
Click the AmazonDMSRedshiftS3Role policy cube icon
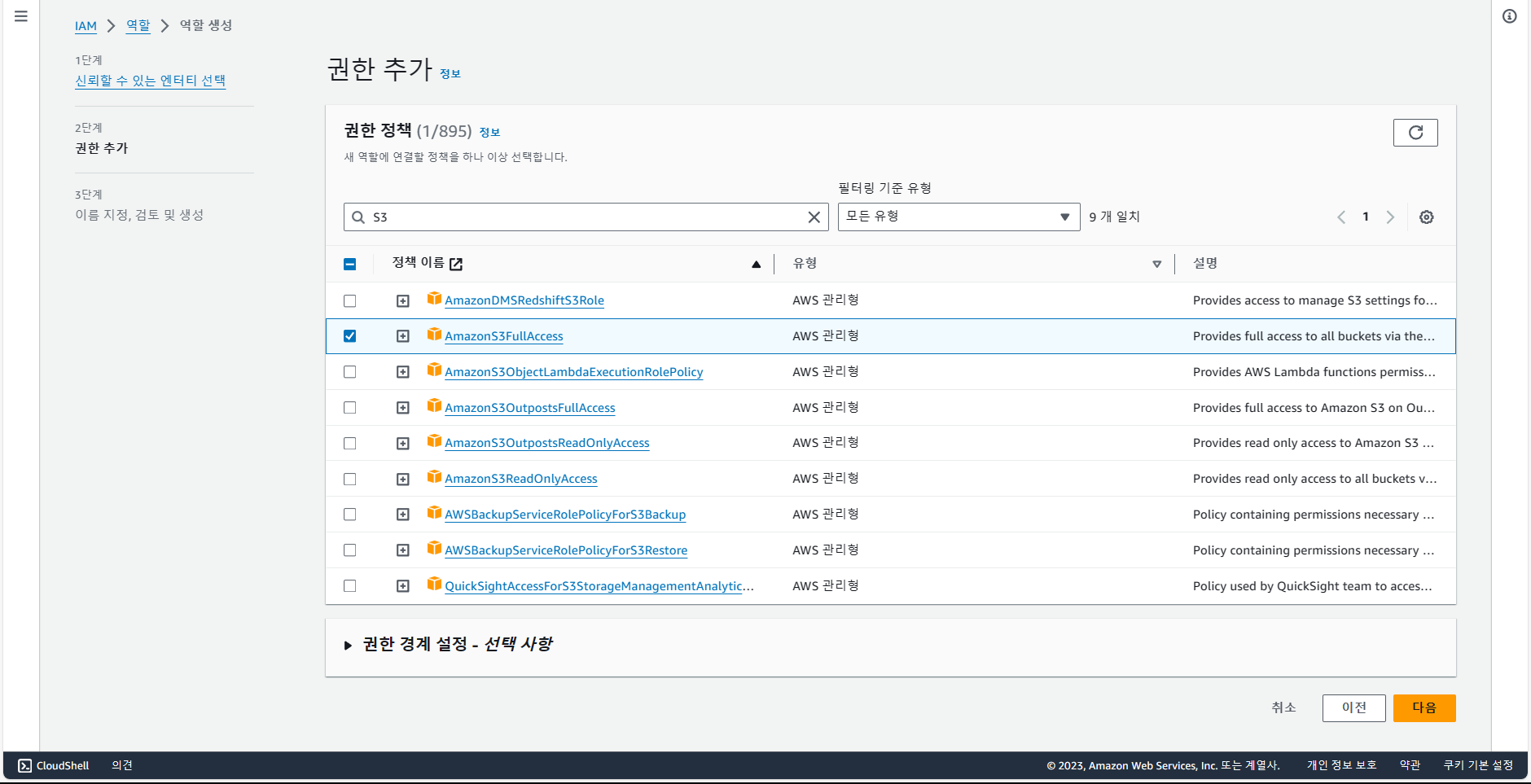click(435, 299)
